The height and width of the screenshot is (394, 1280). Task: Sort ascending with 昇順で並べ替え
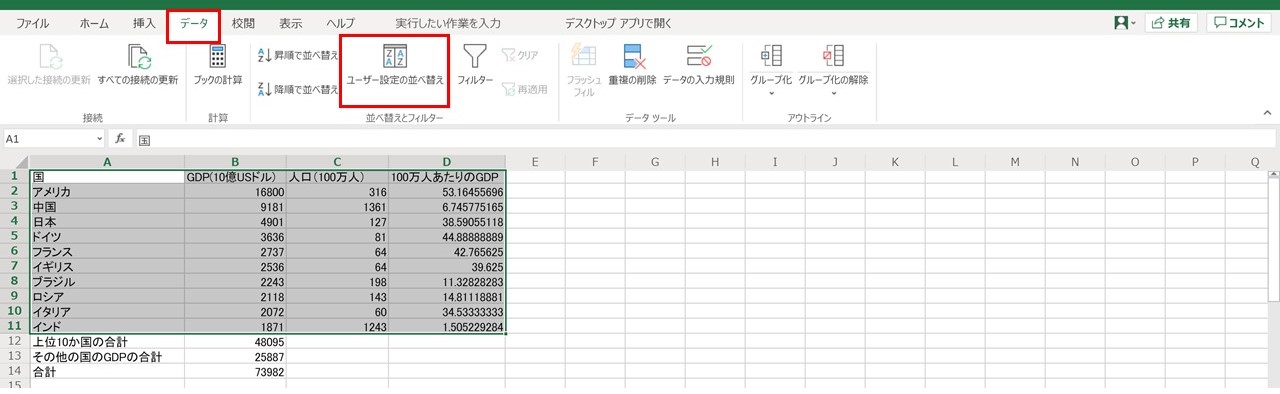tap(298, 56)
